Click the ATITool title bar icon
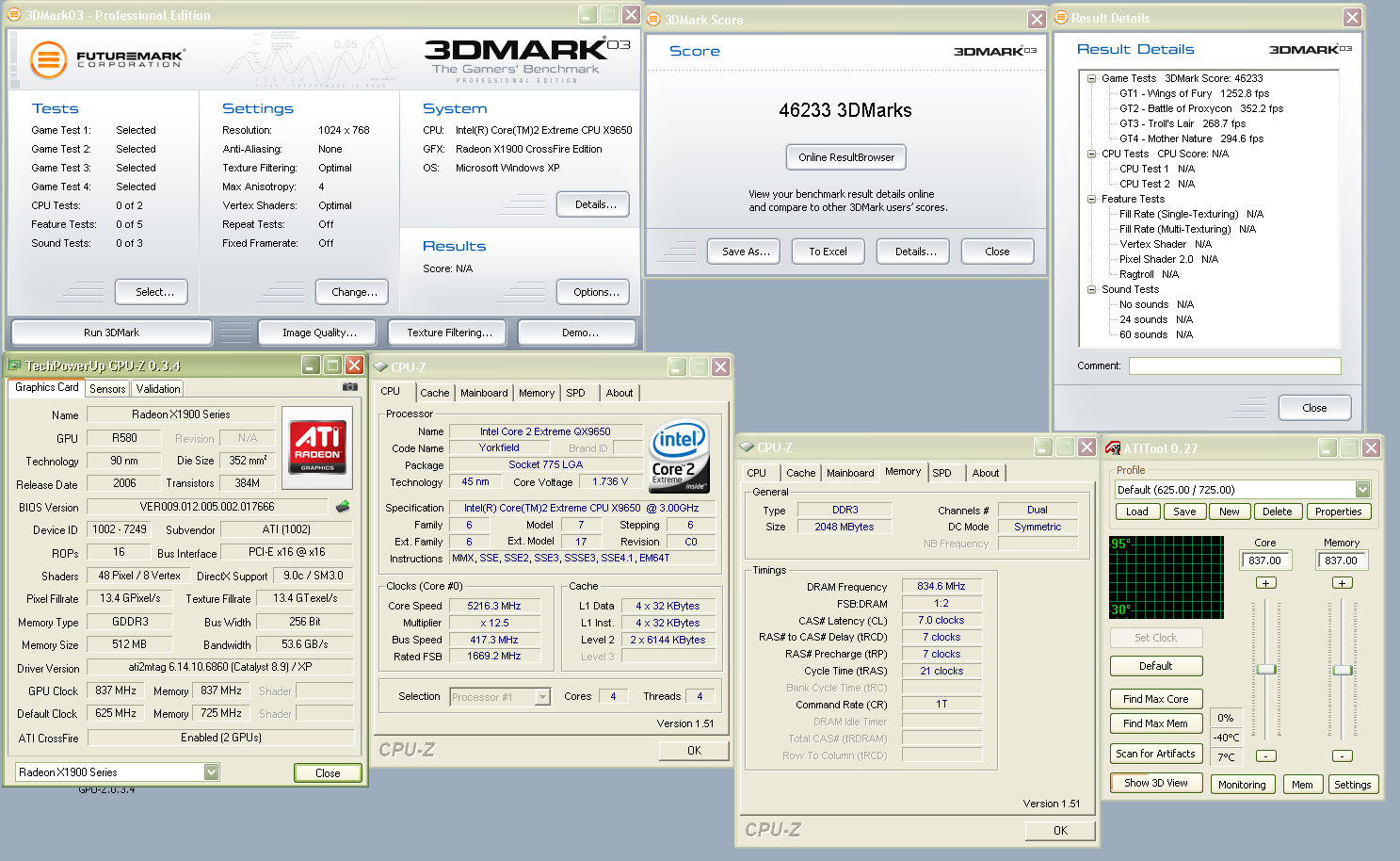The image size is (1400, 861). click(x=1113, y=448)
